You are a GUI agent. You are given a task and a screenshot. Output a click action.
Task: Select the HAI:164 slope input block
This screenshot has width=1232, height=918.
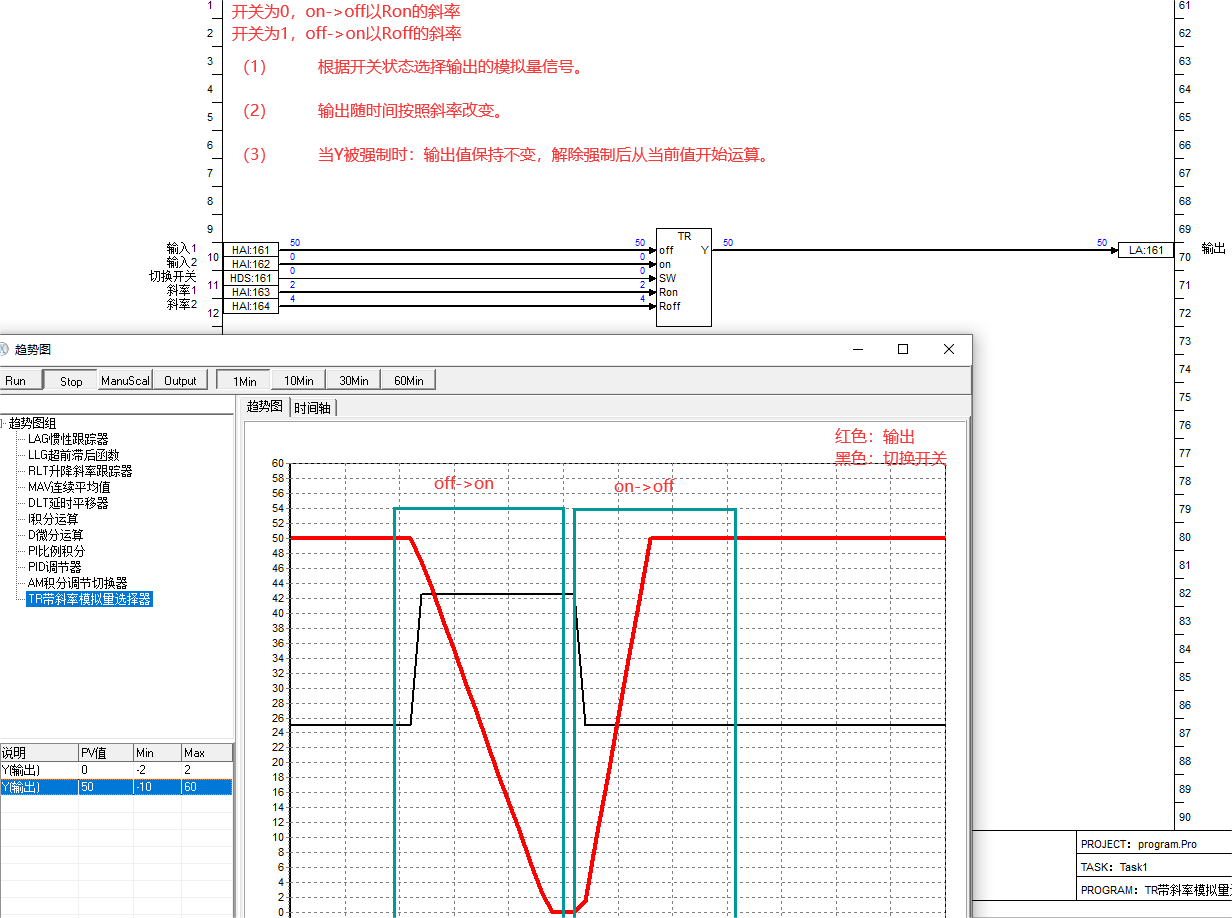tap(251, 306)
